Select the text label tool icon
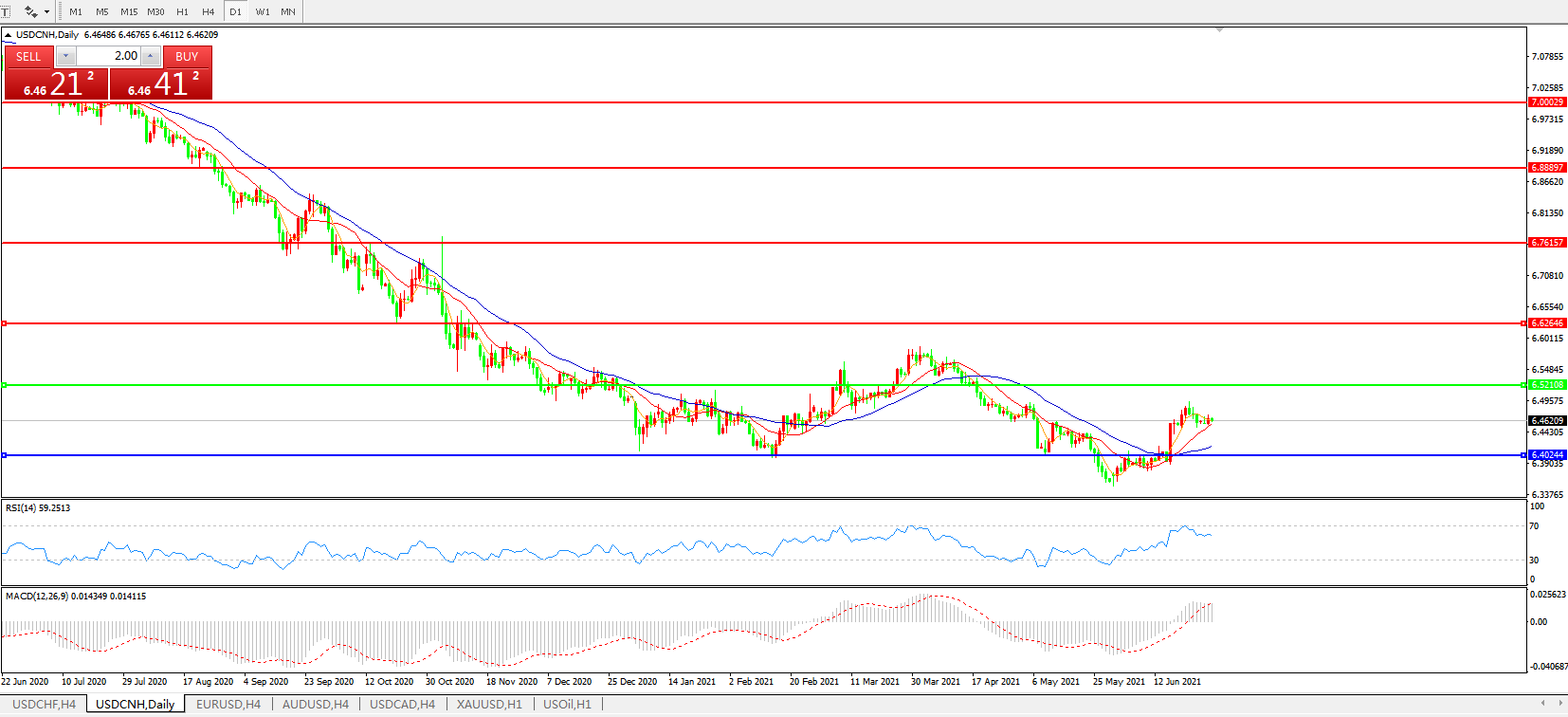The width and height of the screenshot is (1568, 717). point(5,11)
